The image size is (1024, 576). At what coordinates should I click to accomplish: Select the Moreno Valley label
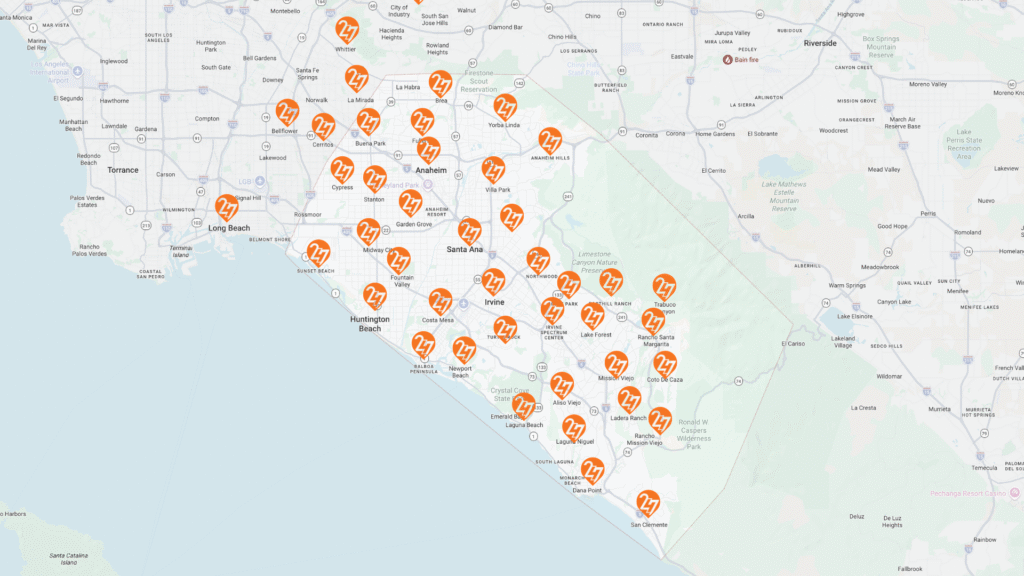pyautogui.click(x=928, y=84)
